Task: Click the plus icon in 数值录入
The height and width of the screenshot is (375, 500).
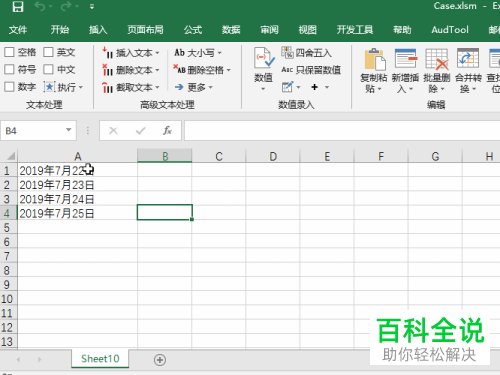Action: [314, 87]
